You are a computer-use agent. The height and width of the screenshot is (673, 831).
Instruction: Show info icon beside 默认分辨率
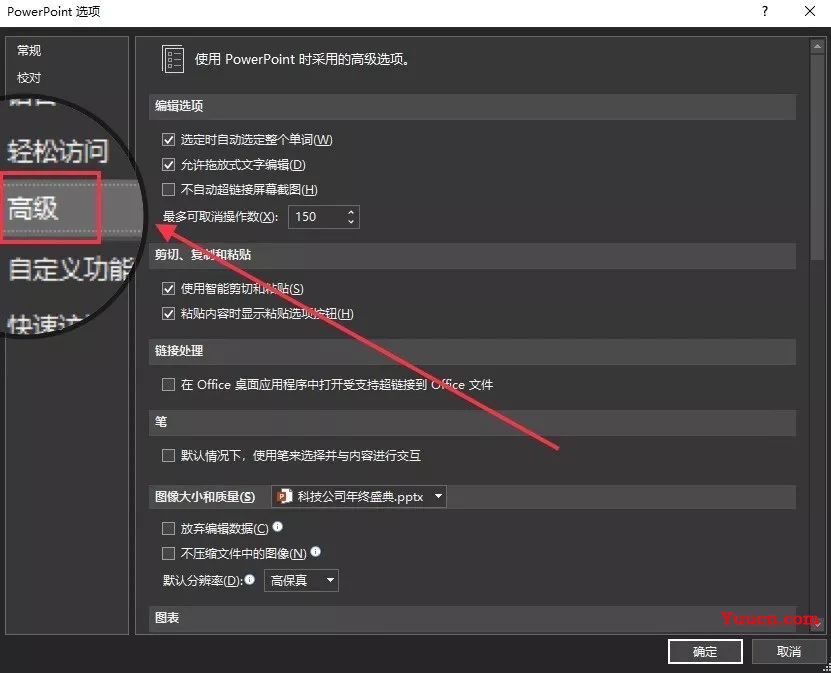[250, 579]
